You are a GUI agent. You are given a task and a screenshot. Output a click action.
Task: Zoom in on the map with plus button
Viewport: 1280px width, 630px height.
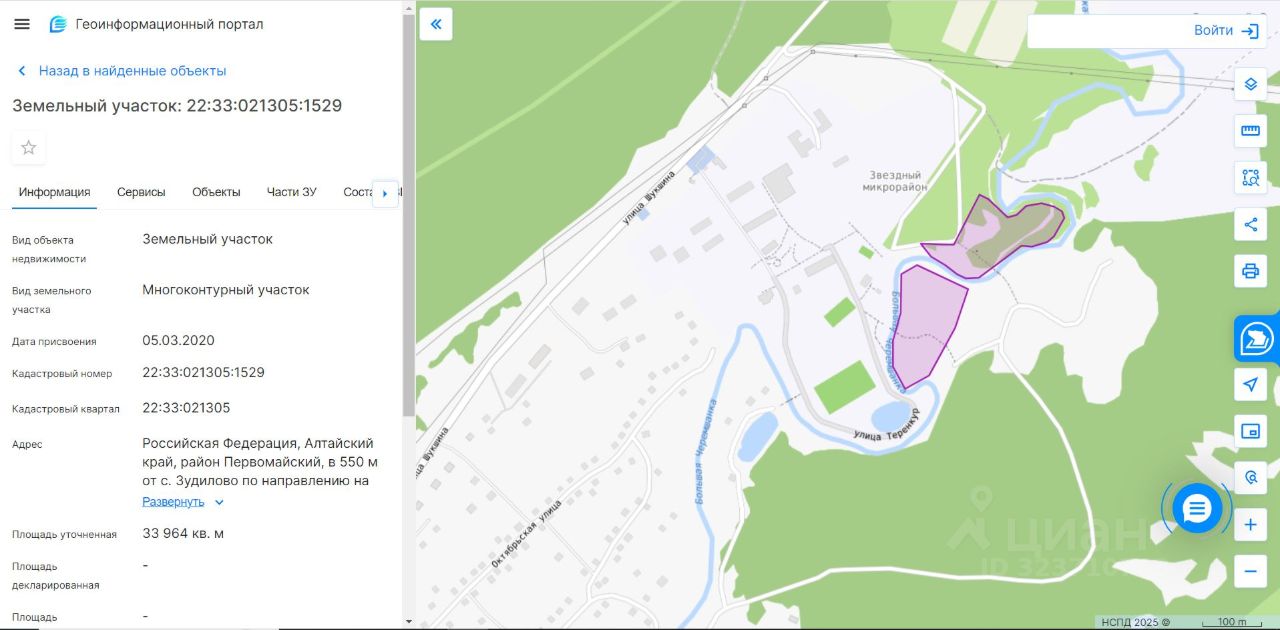click(1250, 525)
